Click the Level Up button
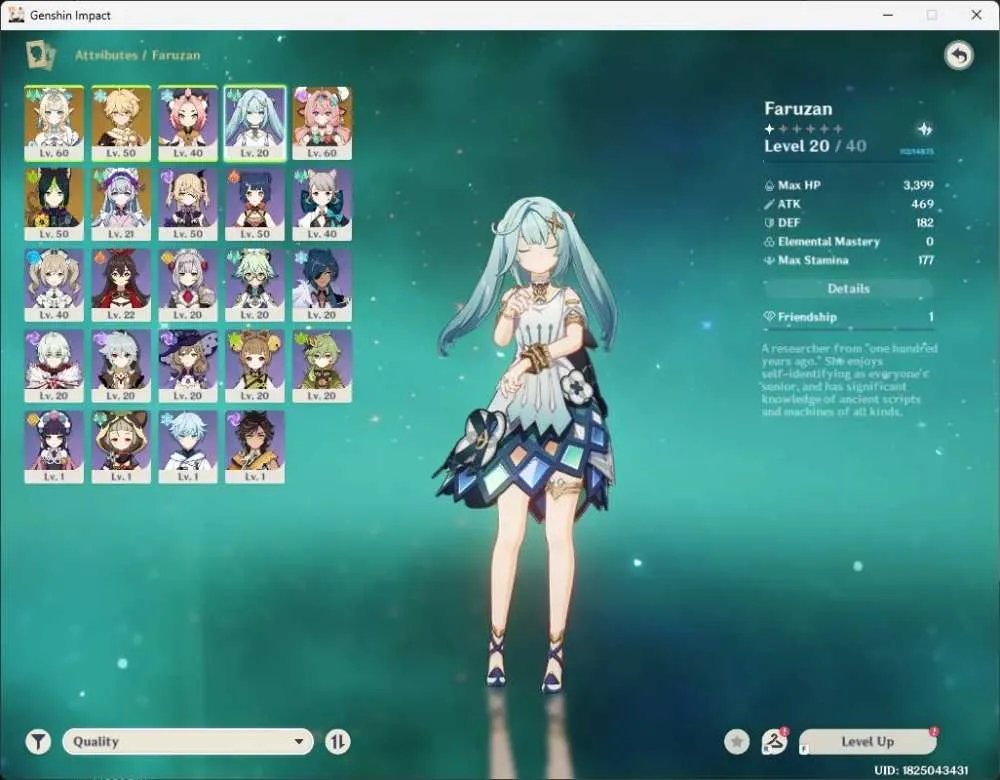Image resolution: width=1000 pixels, height=780 pixels. [x=867, y=742]
